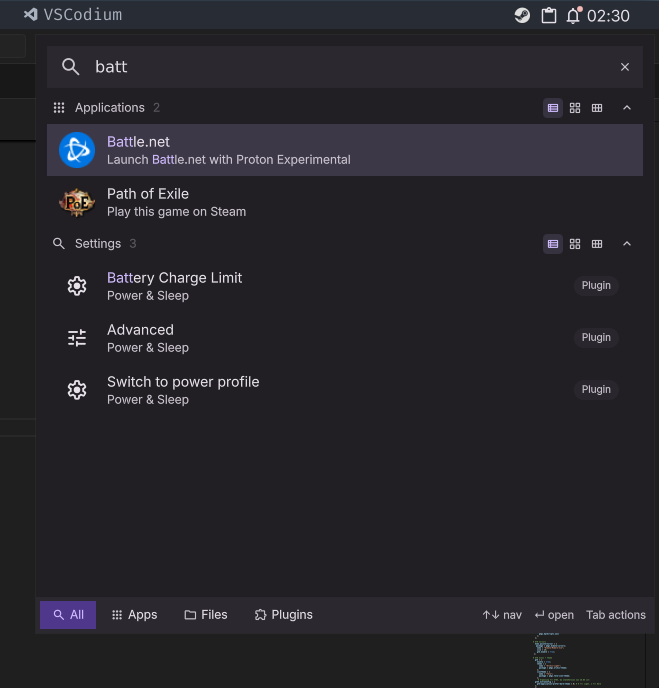Viewport: 659px width, 688px height.
Task: Switch to the Files tab
Action: click(206, 615)
